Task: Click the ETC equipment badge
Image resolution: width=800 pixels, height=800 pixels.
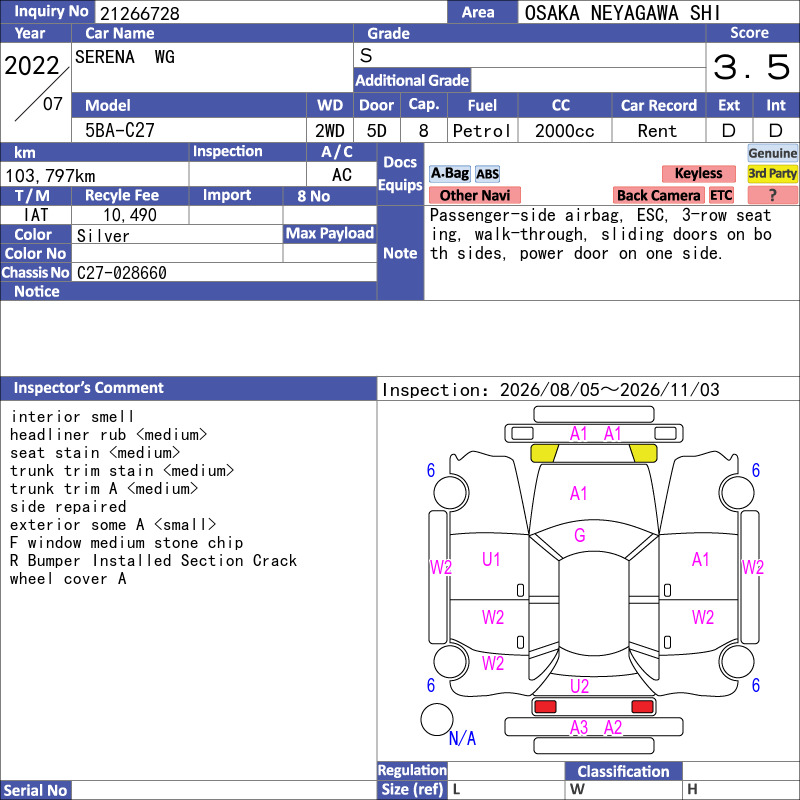Action: click(721, 195)
